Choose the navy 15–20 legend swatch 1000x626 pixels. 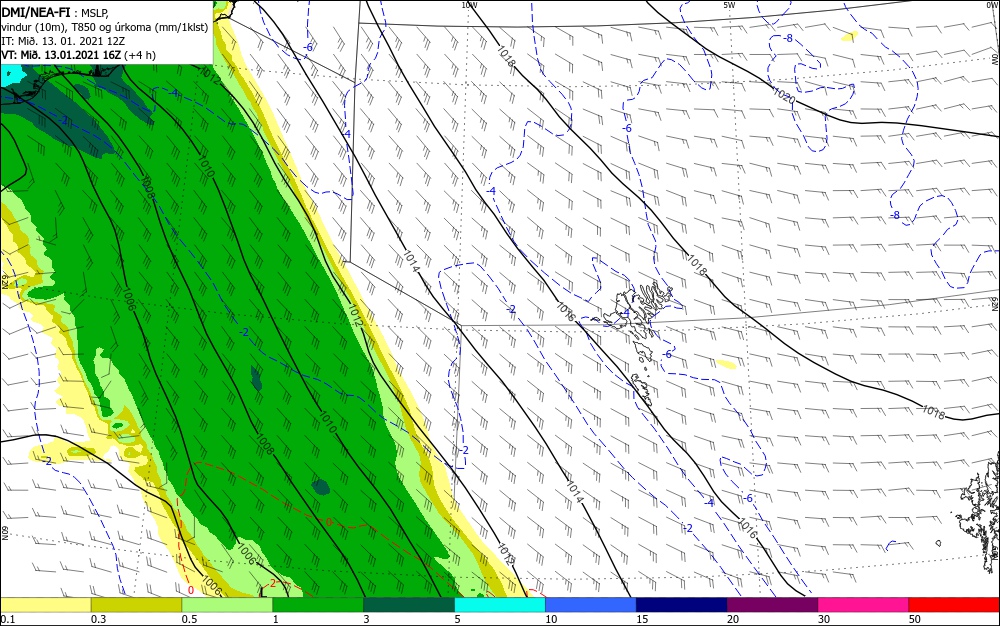[681, 604]
